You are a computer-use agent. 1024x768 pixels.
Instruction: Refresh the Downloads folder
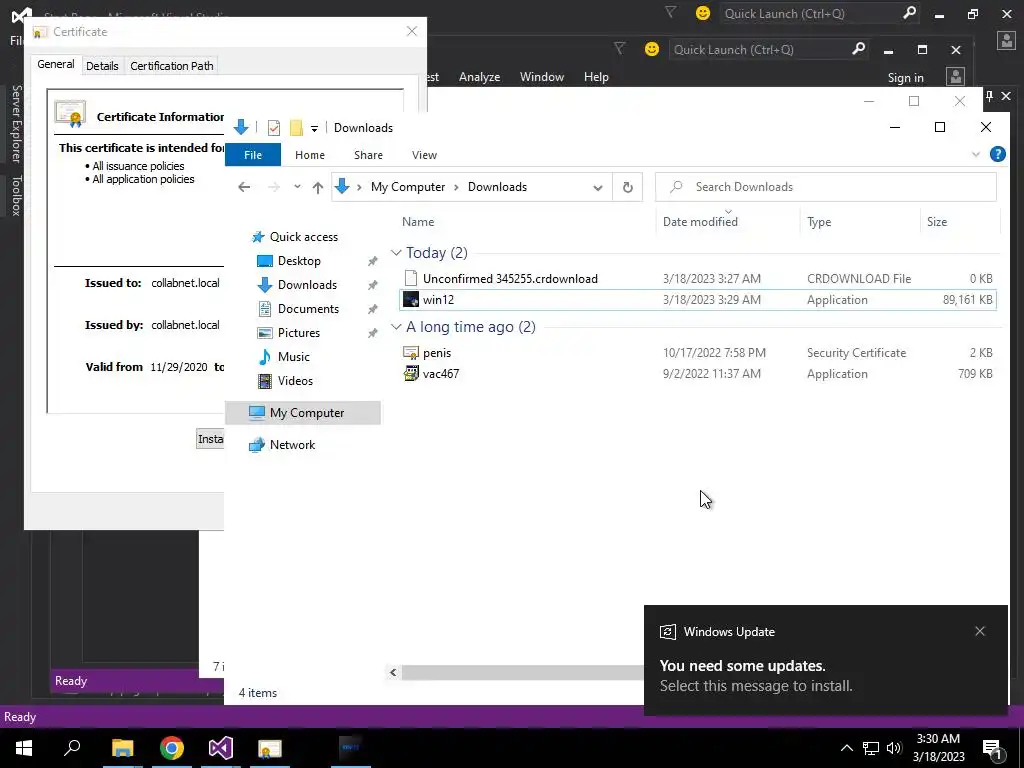pyautogui.click(x=628, y=187)
